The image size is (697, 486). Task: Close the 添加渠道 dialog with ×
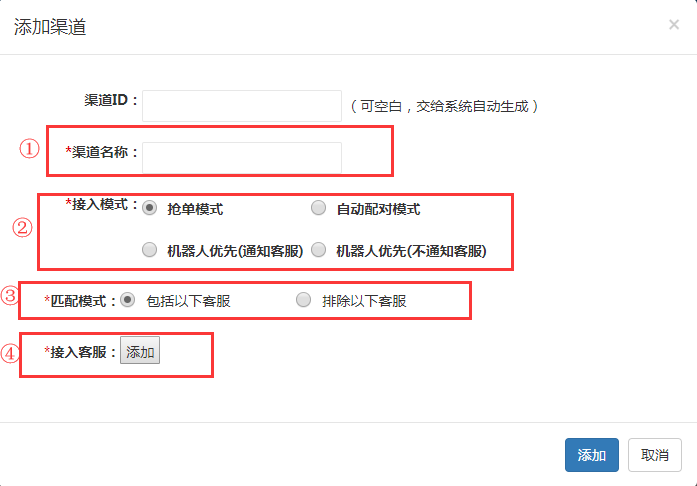[x=674, y=24]
